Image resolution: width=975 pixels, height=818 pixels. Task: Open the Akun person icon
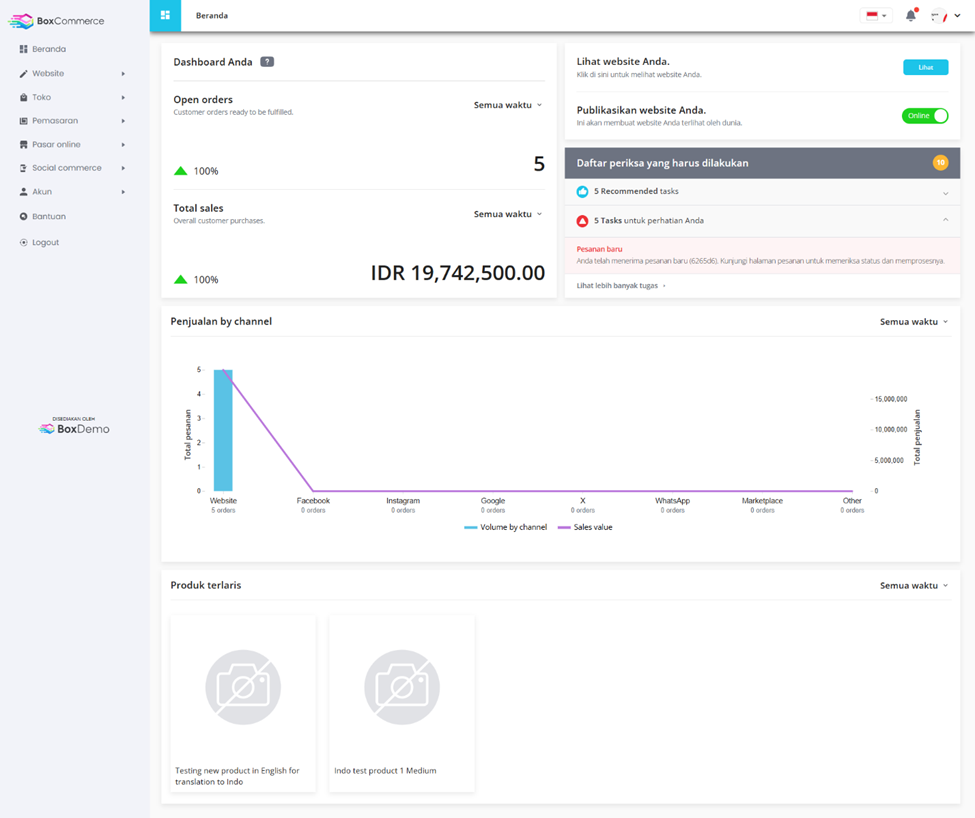tap(22, 192)
